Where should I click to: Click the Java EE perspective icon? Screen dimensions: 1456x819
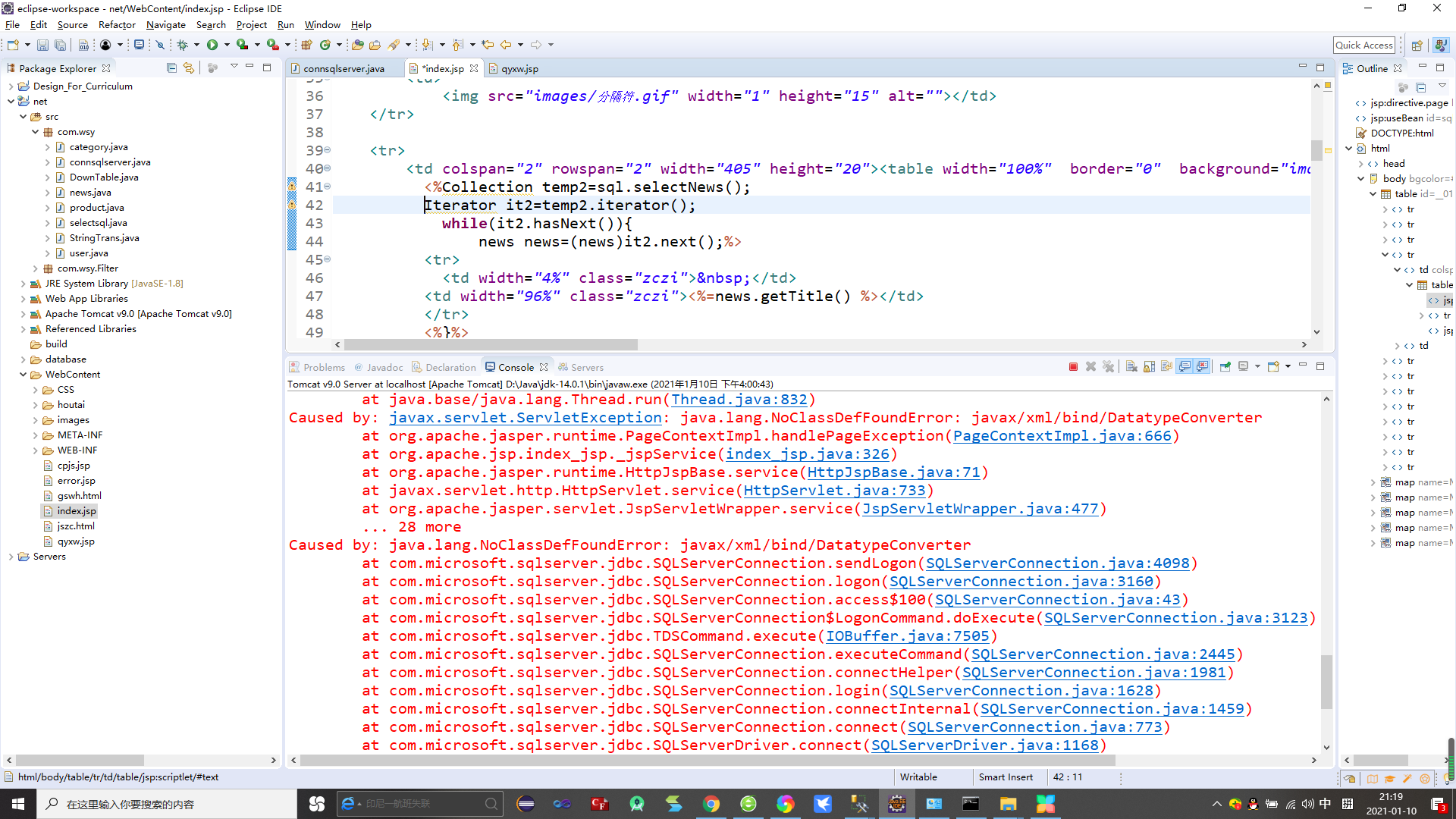(x=1441, y=45)
